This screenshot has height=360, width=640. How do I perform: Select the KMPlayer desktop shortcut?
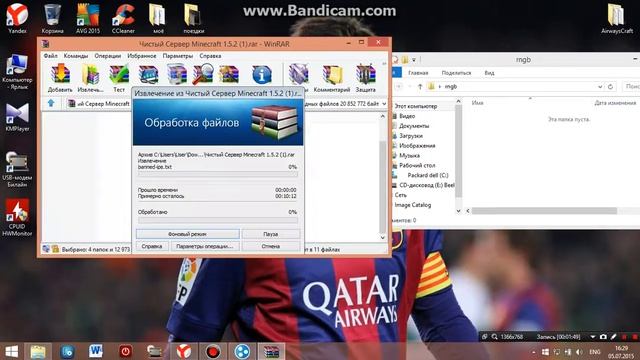coord(17,117)
